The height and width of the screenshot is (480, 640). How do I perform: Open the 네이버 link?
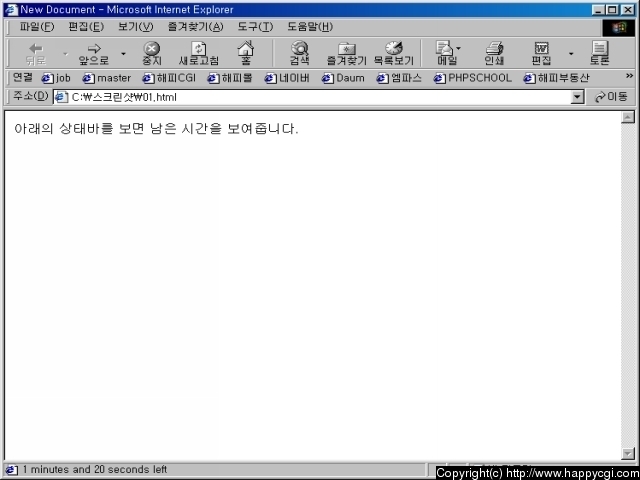(x=287, y=78)
